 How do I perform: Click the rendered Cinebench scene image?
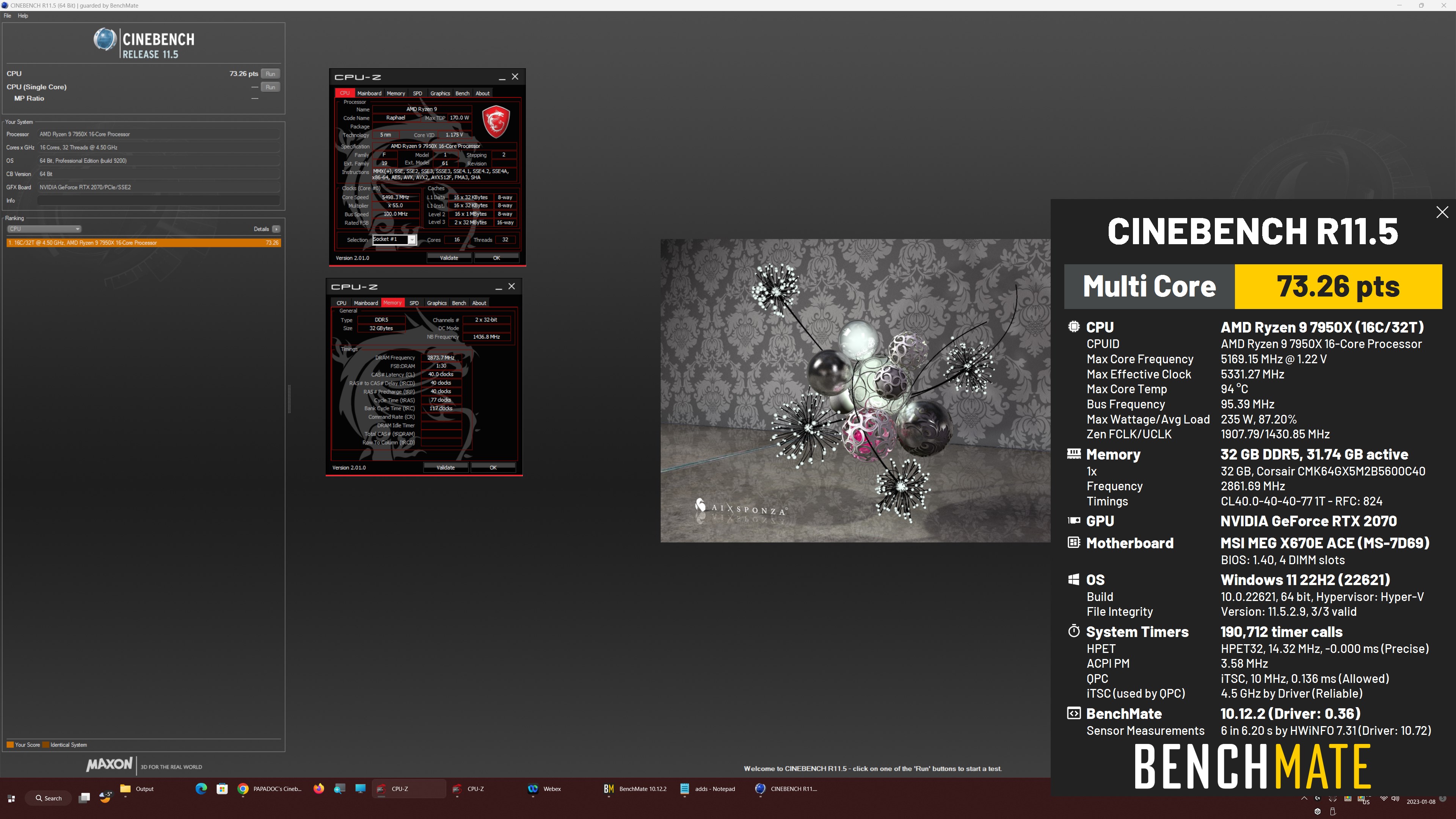tap(855, 391)
